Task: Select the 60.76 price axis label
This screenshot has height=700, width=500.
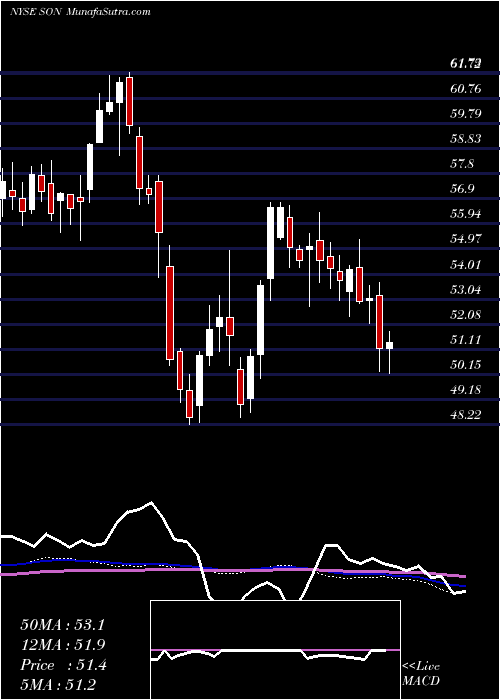Action: (466, 89)
